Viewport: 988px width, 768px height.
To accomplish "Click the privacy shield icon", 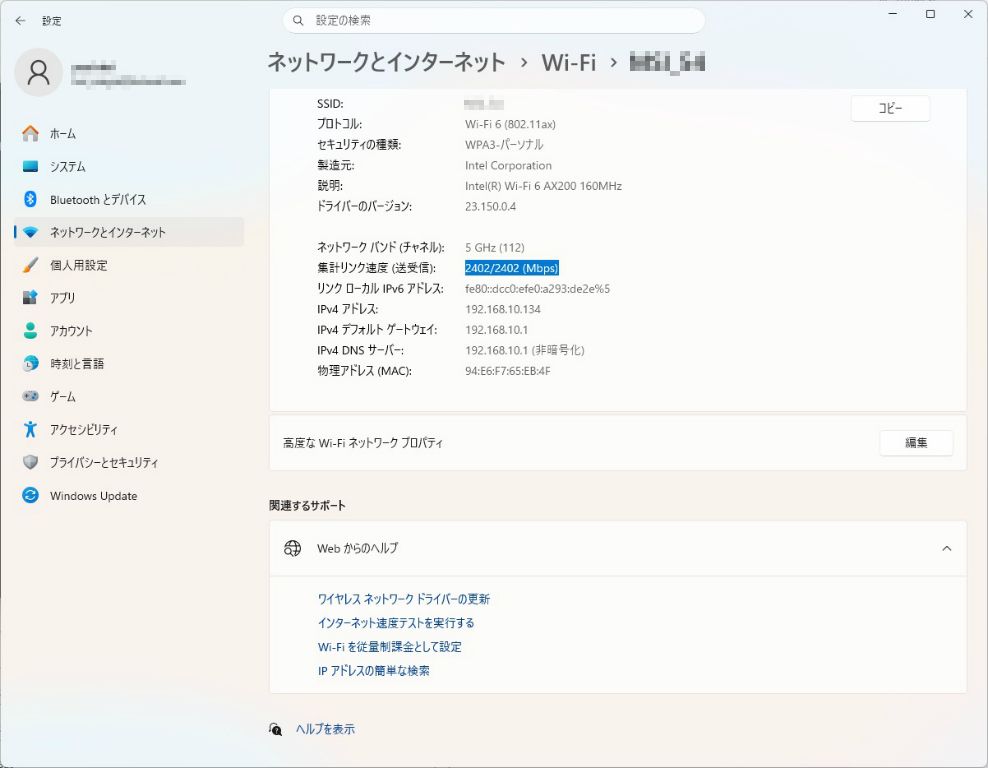I will click(x=30, y=462).
